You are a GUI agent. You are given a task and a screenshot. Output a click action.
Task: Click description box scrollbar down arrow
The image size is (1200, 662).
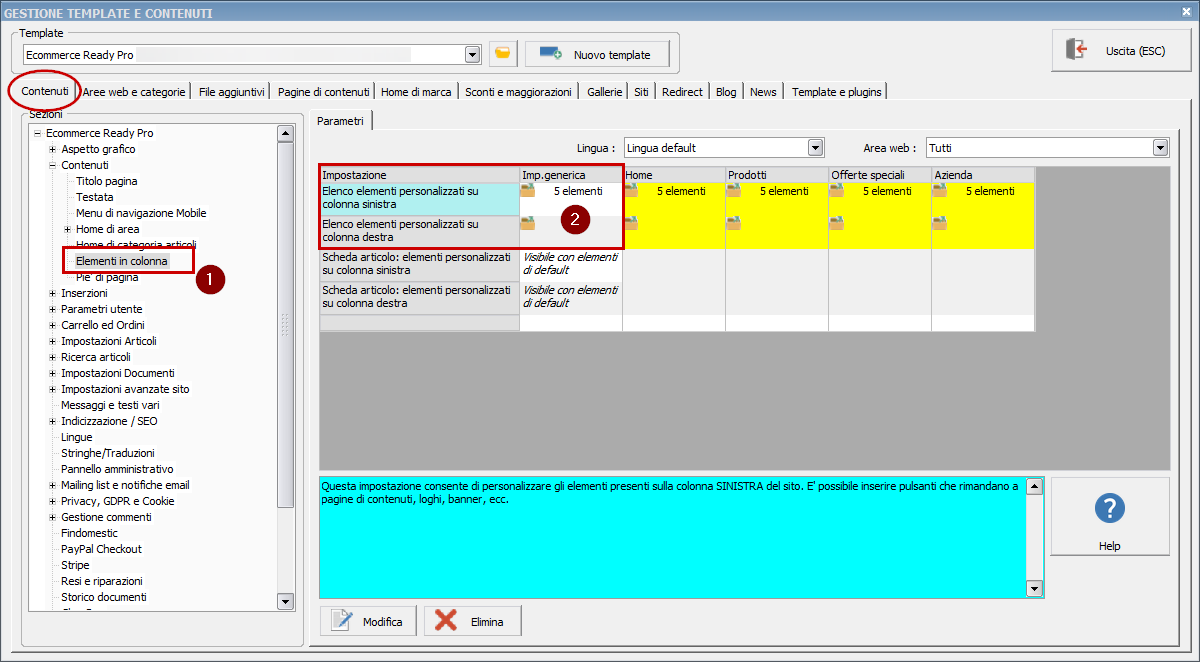(x=1035, y=589)
